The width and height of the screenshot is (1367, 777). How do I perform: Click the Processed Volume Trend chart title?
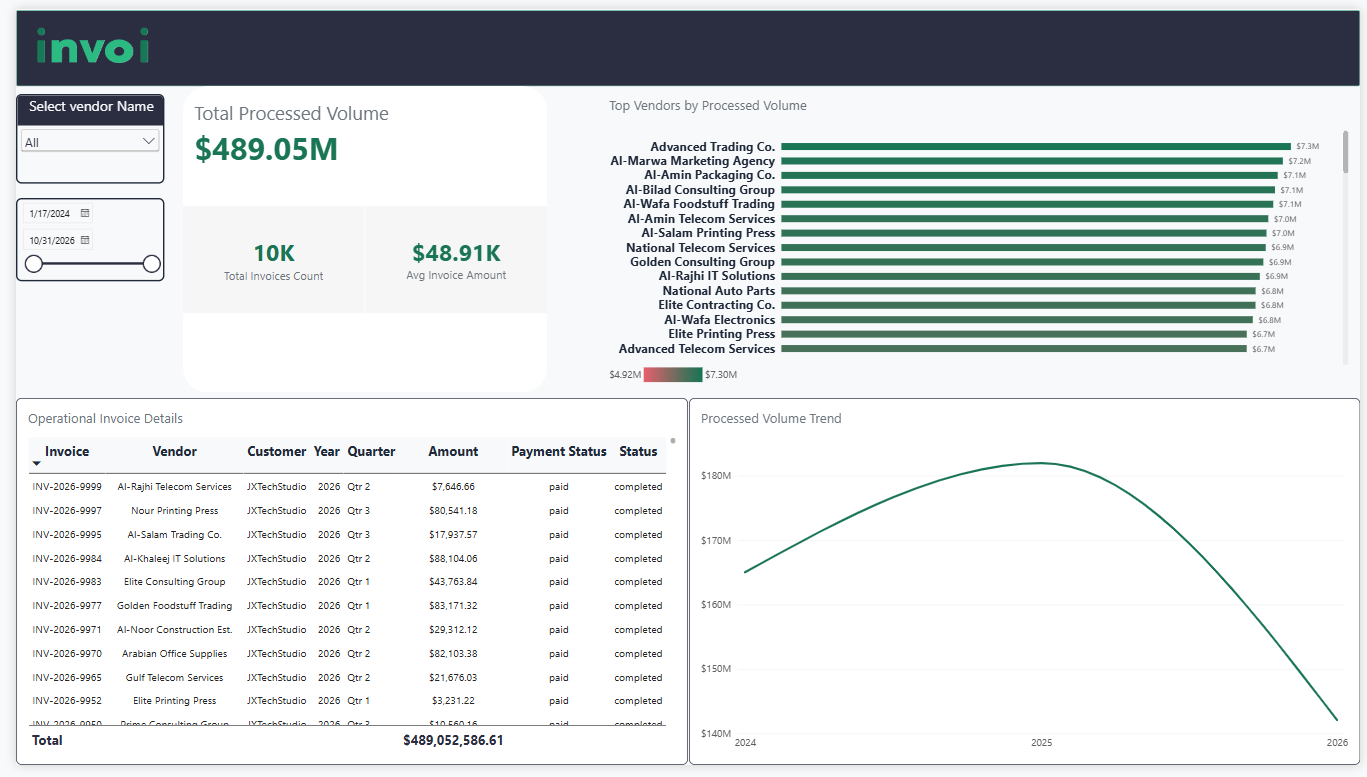(x=771, y=419)
